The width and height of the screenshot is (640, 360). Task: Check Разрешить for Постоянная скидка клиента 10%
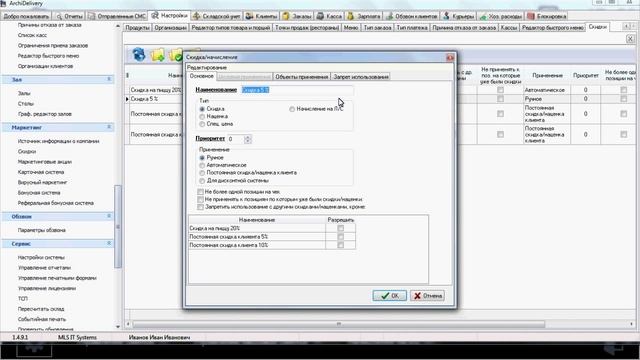(x=341, y=245)
